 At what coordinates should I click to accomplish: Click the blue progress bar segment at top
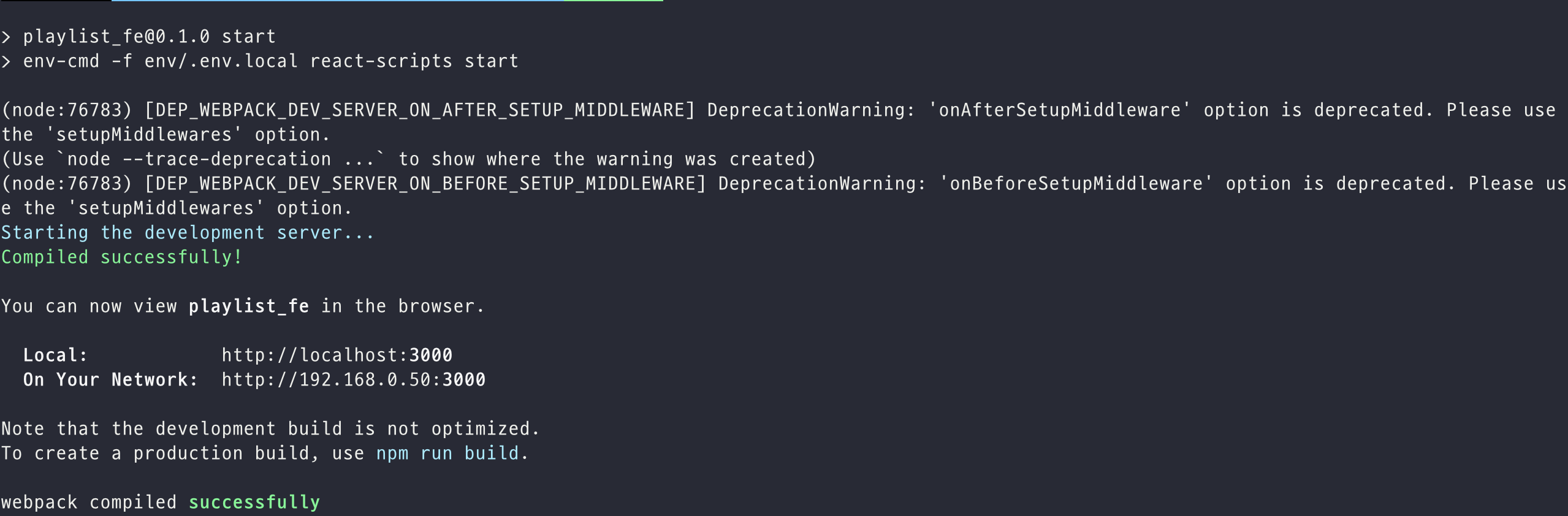pos(338,1)
